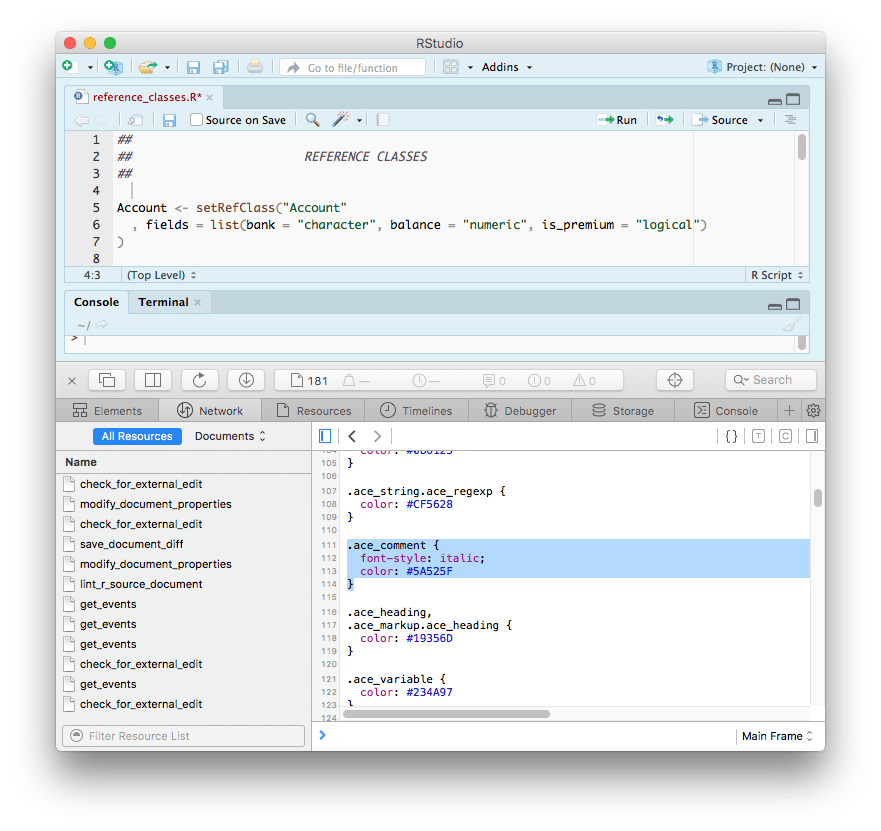Viewport: 881px width, 831px height.
Task: Open the Resources inspector tab
Action: pyautogui.click(x=314, y=411)
